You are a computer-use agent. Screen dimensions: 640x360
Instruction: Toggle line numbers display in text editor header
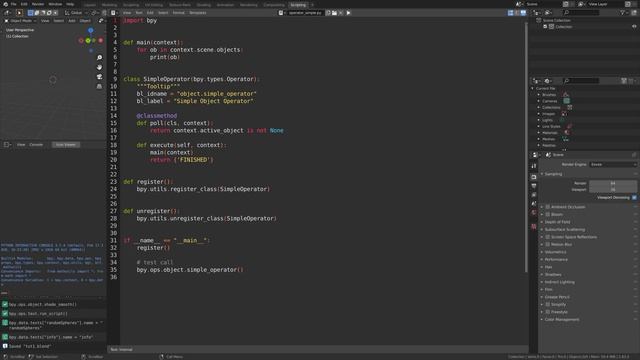(x=511, y=13)
